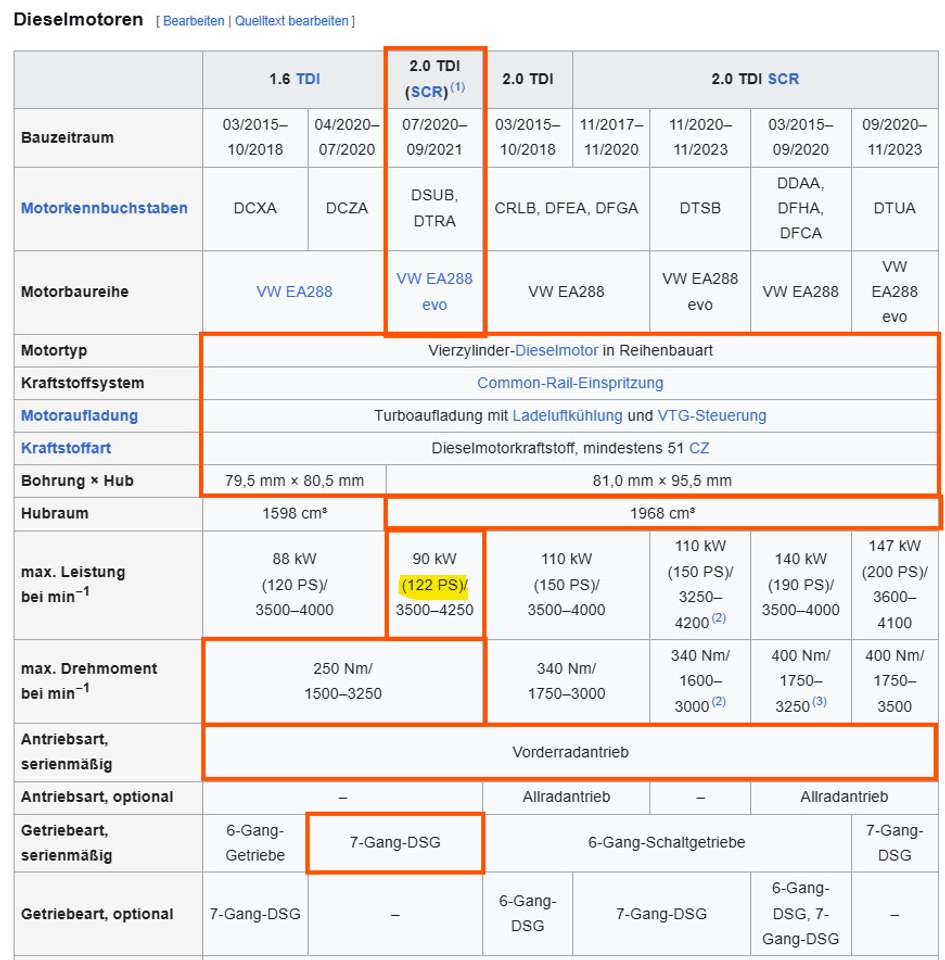Click the 04/2020–07/2020 Bauzeitraum cell
Screen dimensions: 945x960
tap(346, 137)
